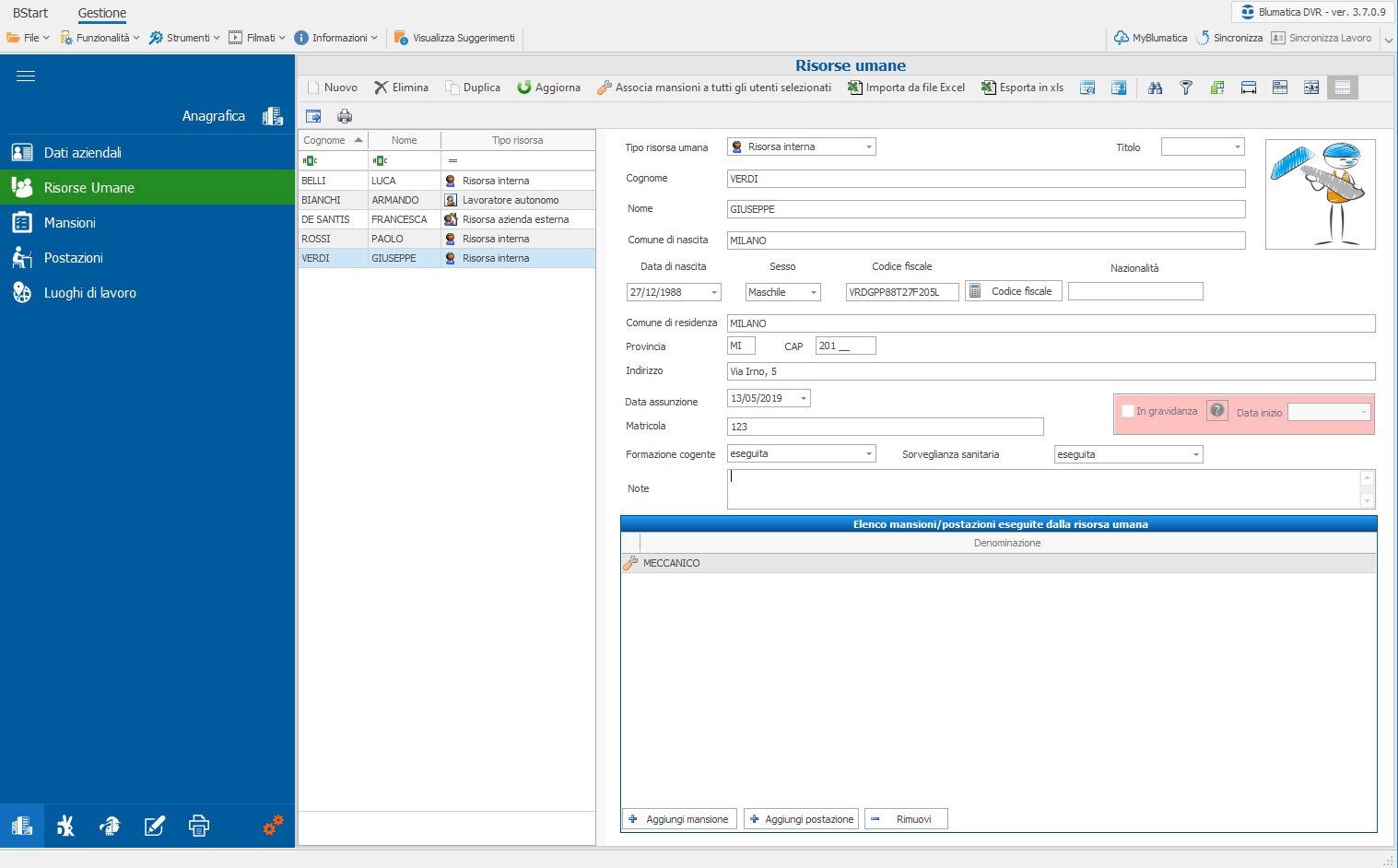Image resolution: width=1398 pixels, height=868 pixels.
Task: Click the orange gears icon in bottom bar
Action: pyautogui.click(x=273, y=825)
